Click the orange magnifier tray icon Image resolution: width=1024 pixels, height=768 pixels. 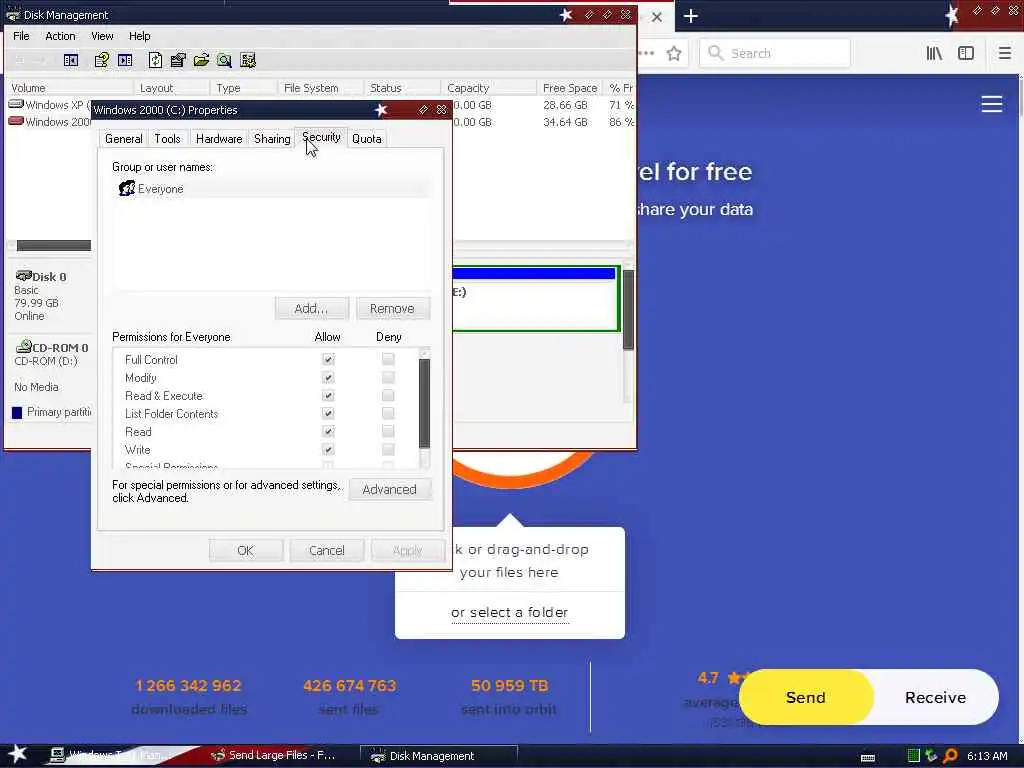(950, 756)
